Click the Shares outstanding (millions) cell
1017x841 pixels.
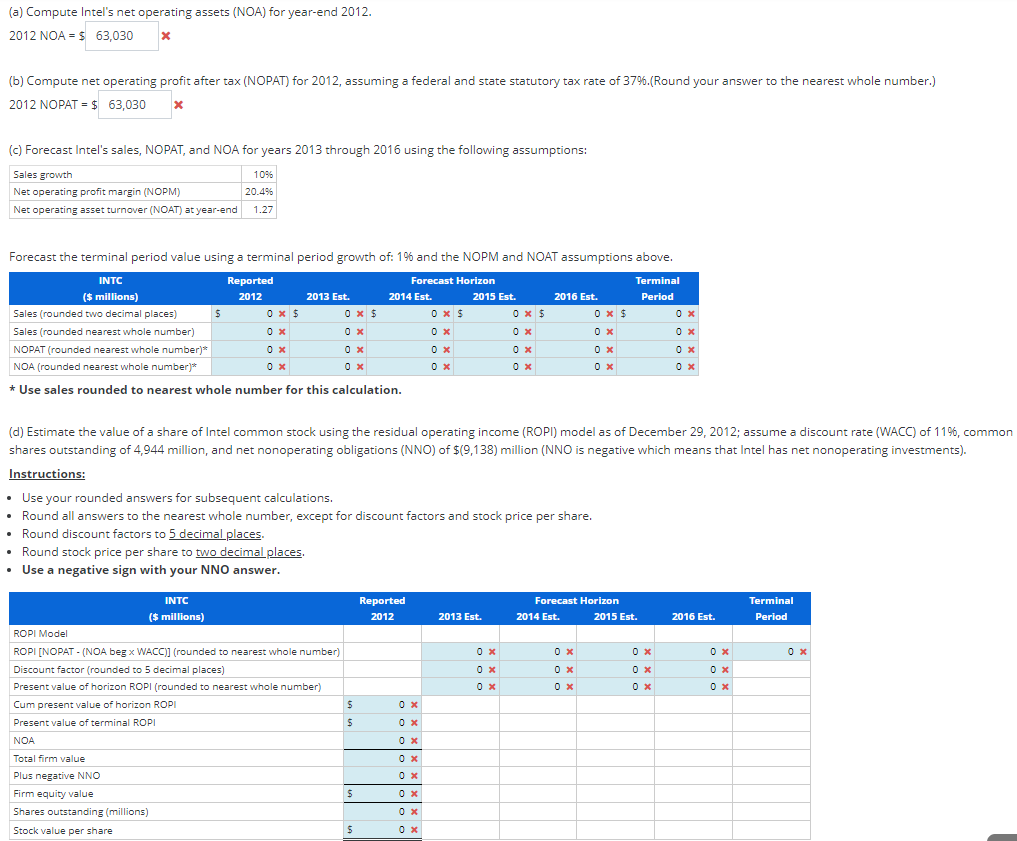coord(382,812)
